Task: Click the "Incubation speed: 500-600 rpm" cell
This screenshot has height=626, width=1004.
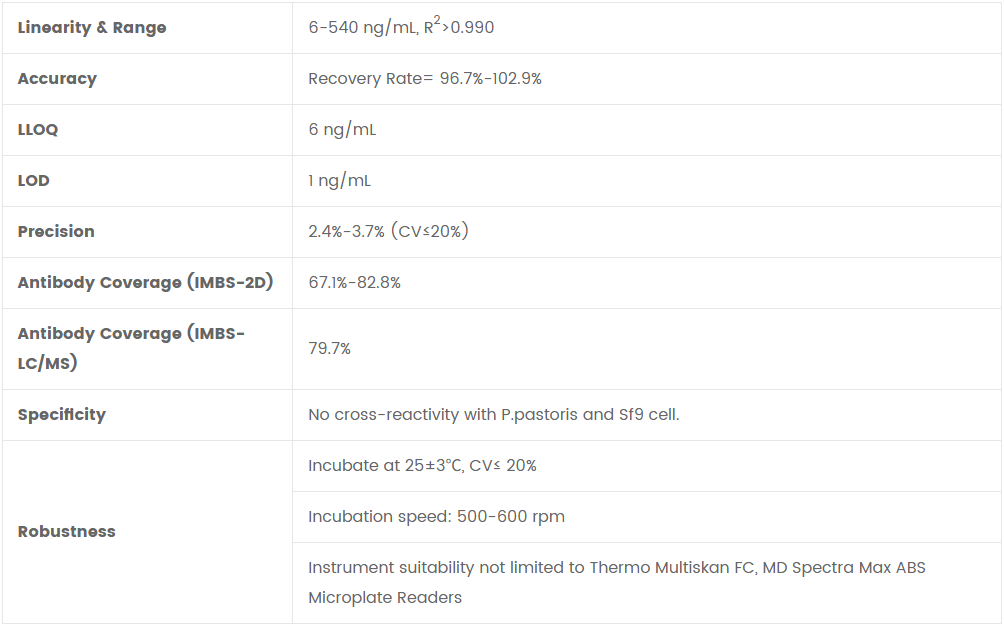Action: 436,517
